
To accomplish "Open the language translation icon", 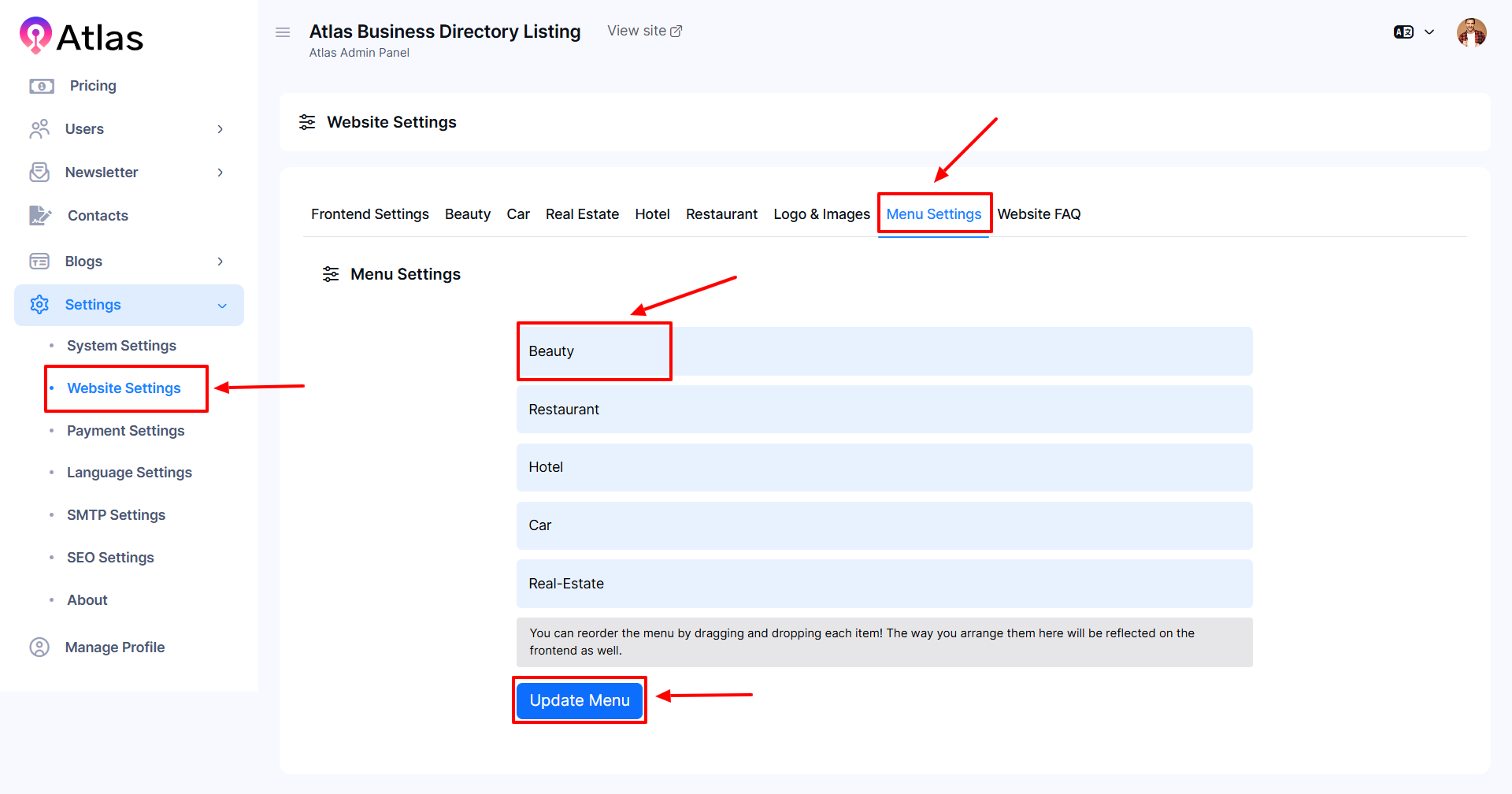I will pos(1403,32).
